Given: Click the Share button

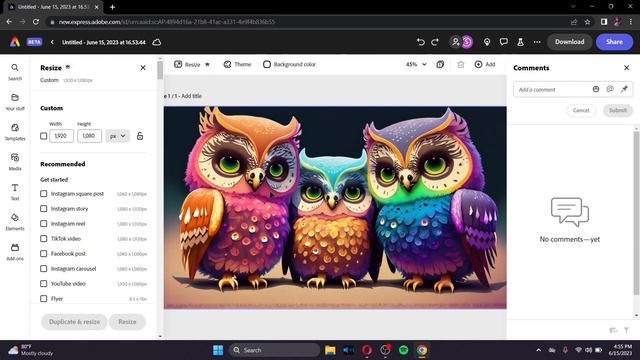Looking at the screenshot, I should coord(614,42).
